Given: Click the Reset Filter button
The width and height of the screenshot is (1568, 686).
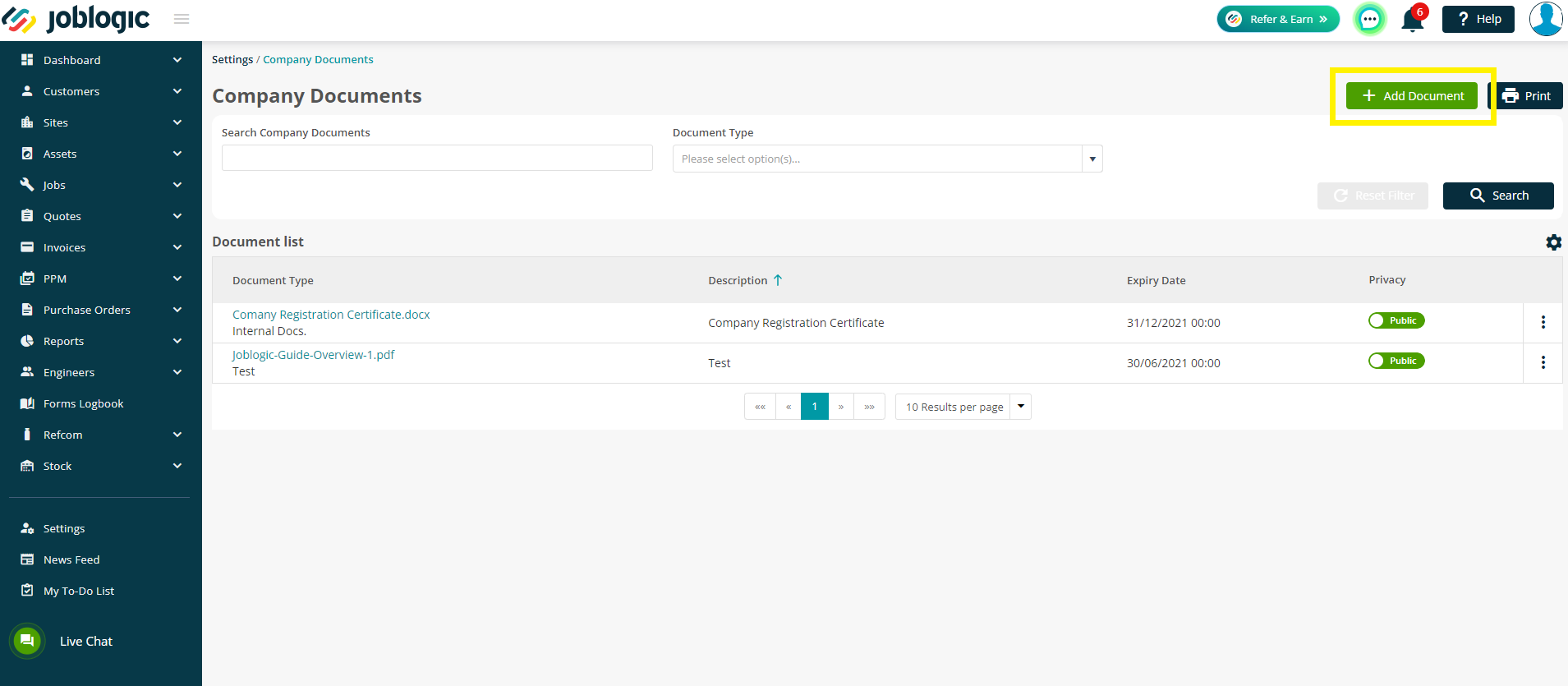Looking at the screenshot, I should pyautogui.click(x=1373, y=196).
